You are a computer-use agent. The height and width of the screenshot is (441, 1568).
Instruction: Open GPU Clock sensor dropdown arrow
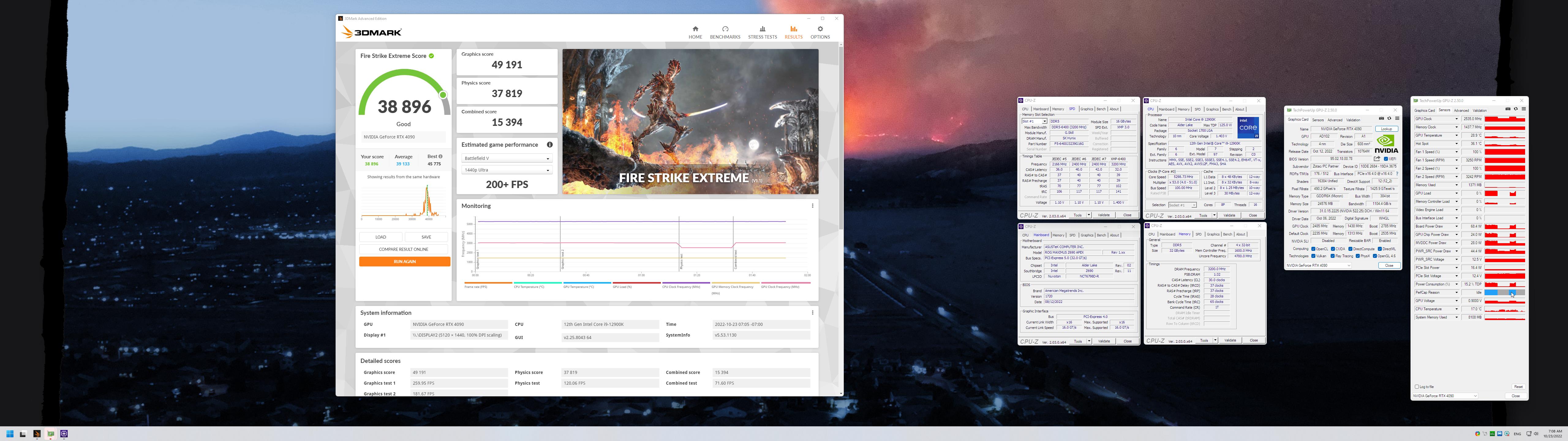[1457, 119]
